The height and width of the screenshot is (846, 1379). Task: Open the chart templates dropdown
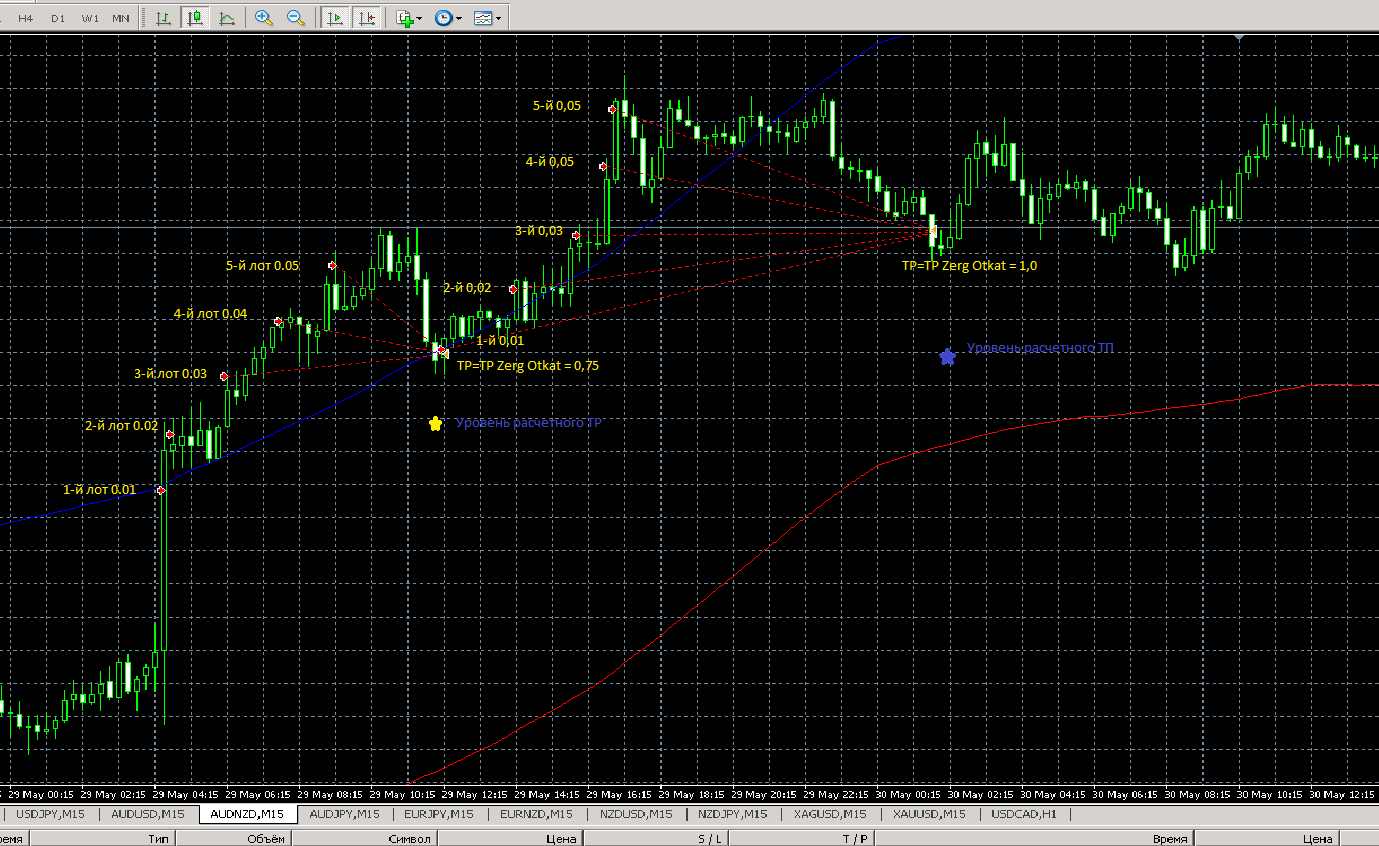[x=488, y=17]
